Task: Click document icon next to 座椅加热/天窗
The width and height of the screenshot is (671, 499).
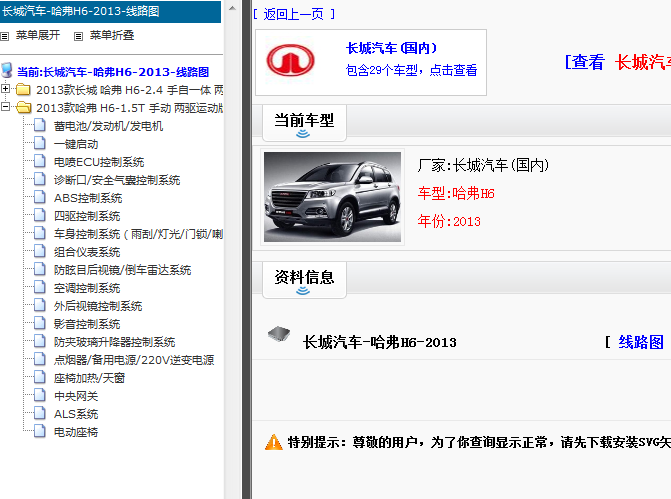Action: click(x=40, y=377)
